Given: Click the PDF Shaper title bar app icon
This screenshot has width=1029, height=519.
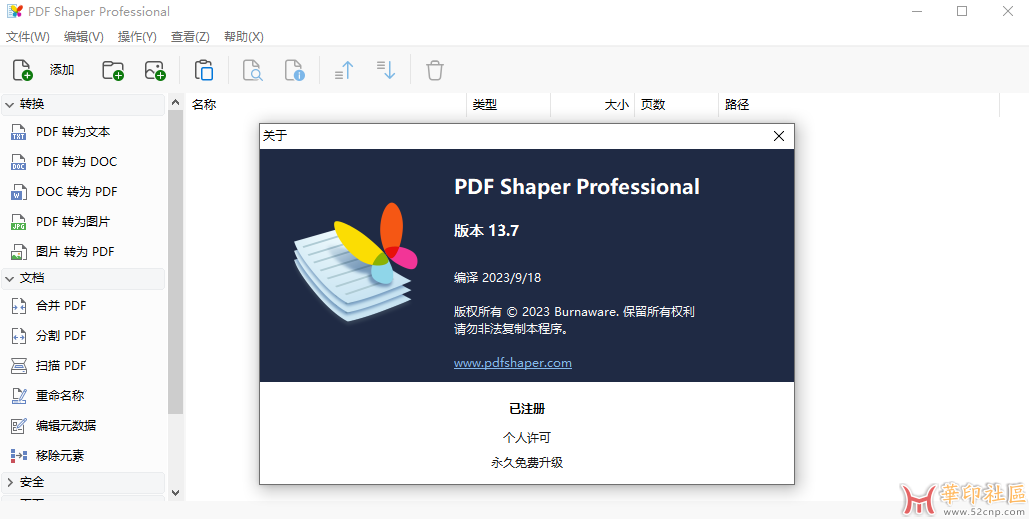Looking at the screenshot, I should pyautogui.click(x=14, y=11).
